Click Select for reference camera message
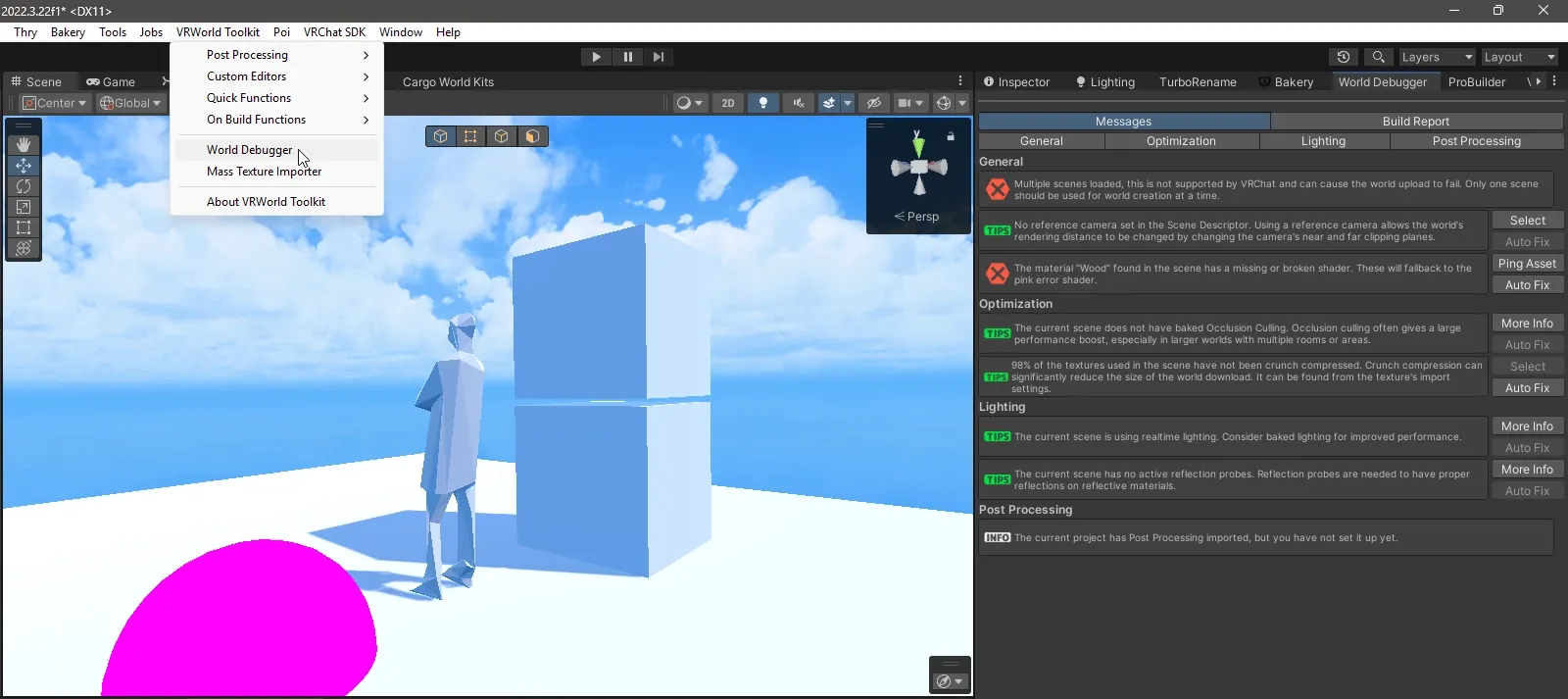 point(1527,221)
